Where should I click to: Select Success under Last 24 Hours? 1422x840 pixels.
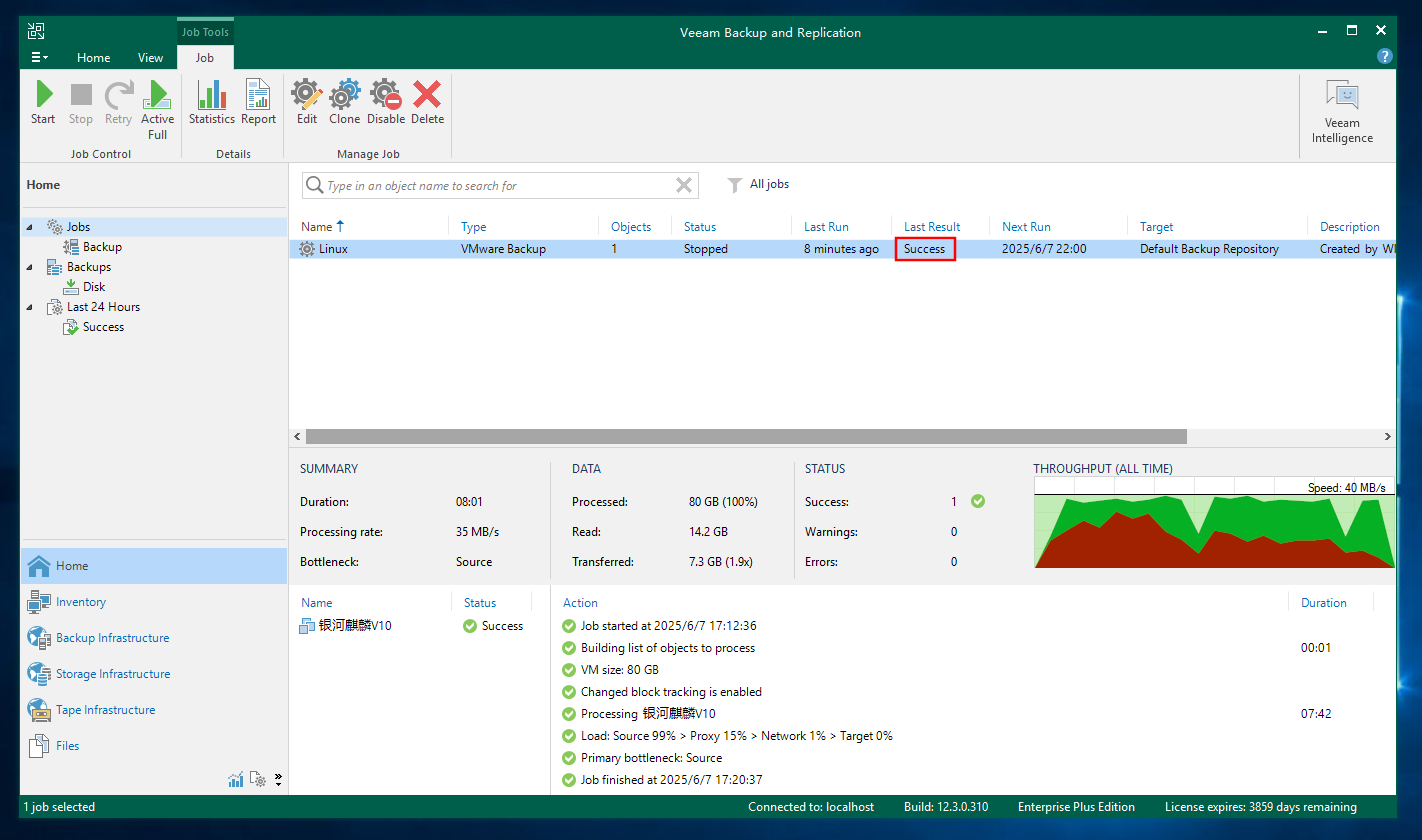tap(103, 327)
